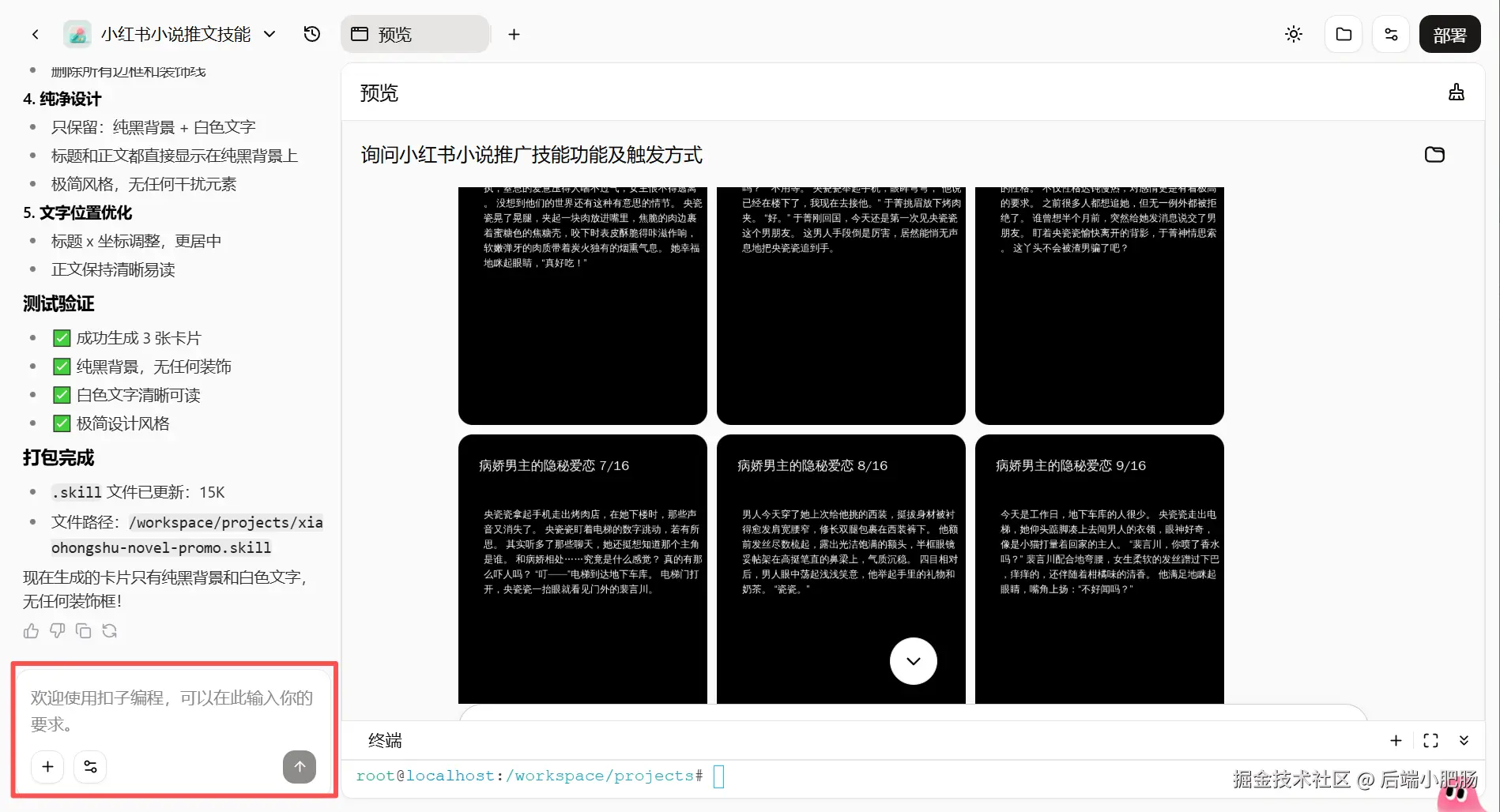Click the .skill 文件已更新：15K line
The height and width of the screenshot is (812, 1500).
(x=138, y=492)
